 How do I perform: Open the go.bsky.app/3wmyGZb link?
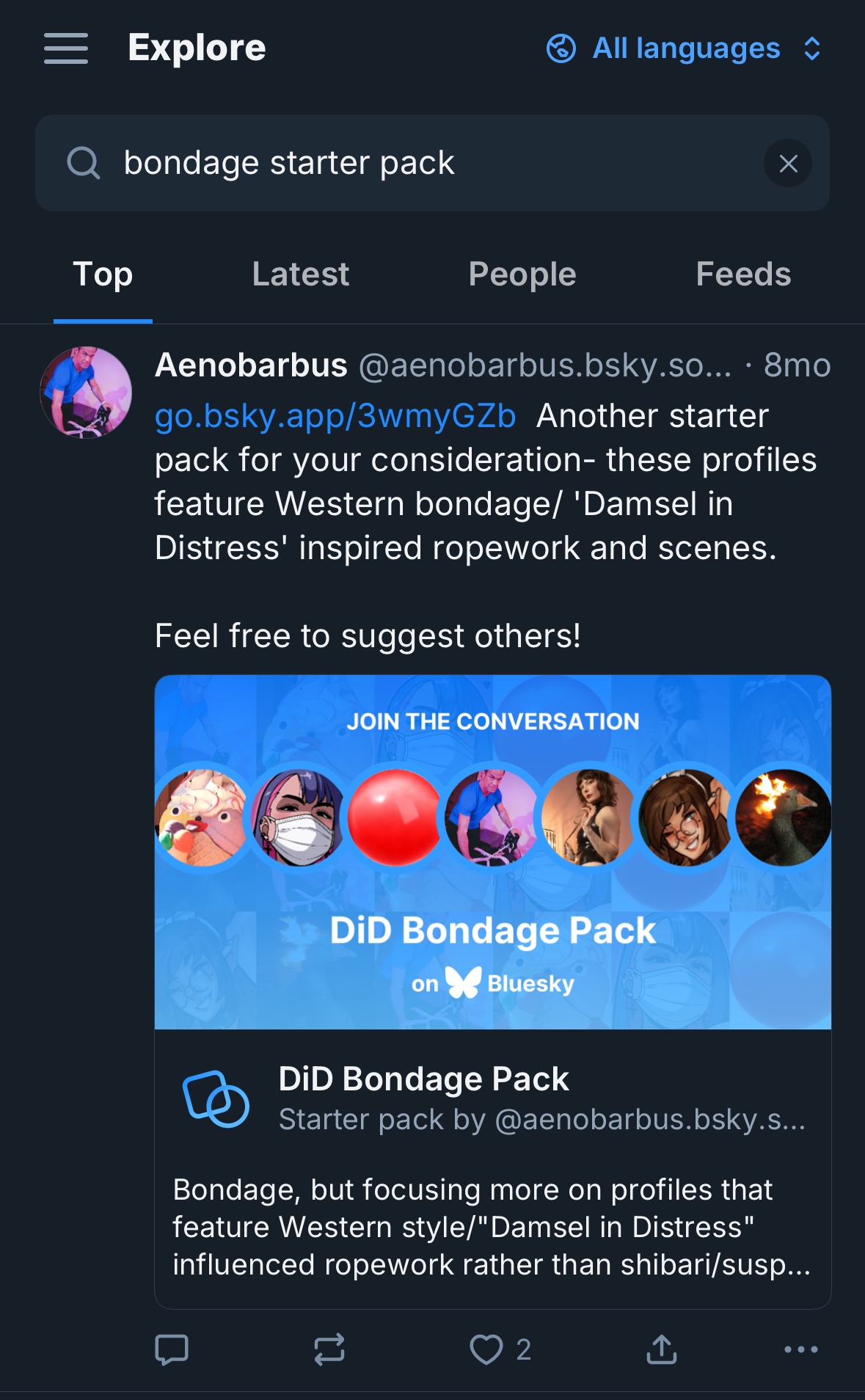pyautogui.click(x=335, y=416)
